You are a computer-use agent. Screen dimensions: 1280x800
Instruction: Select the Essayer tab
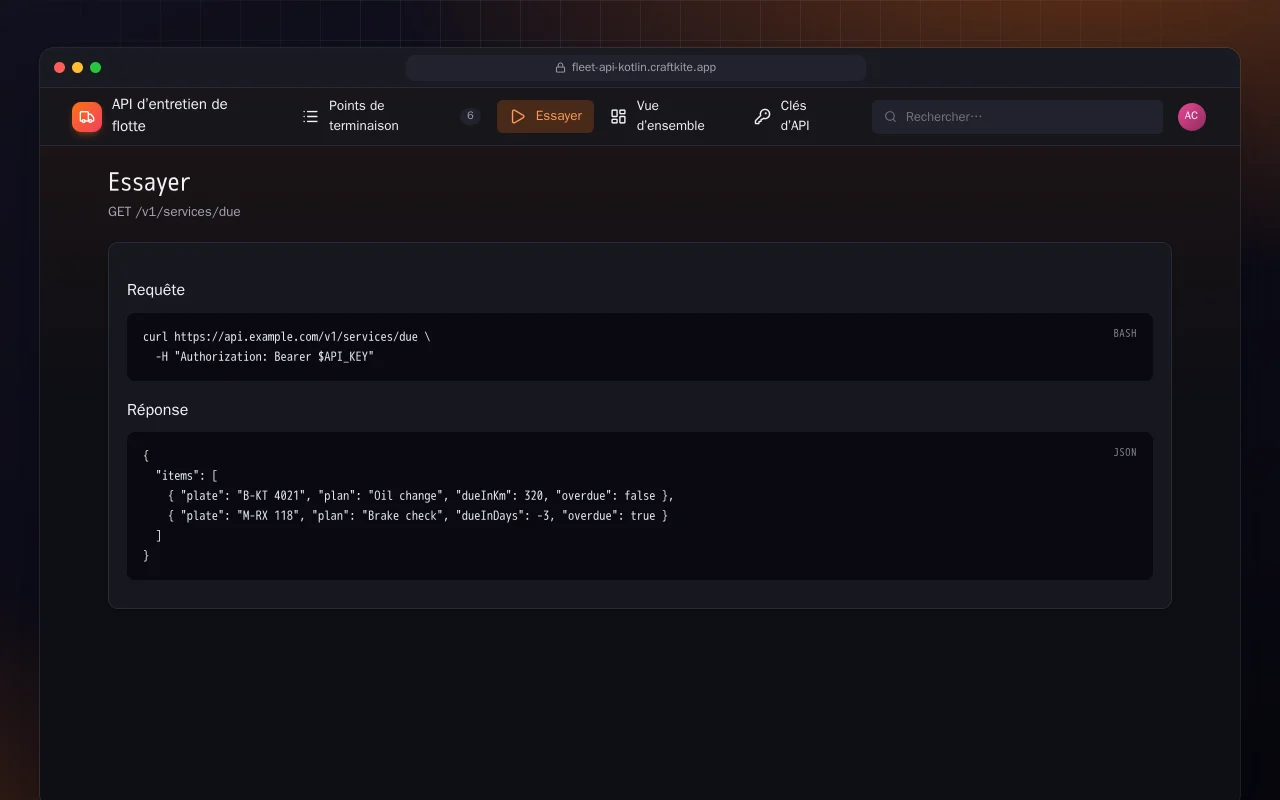[x=545, y=116]
